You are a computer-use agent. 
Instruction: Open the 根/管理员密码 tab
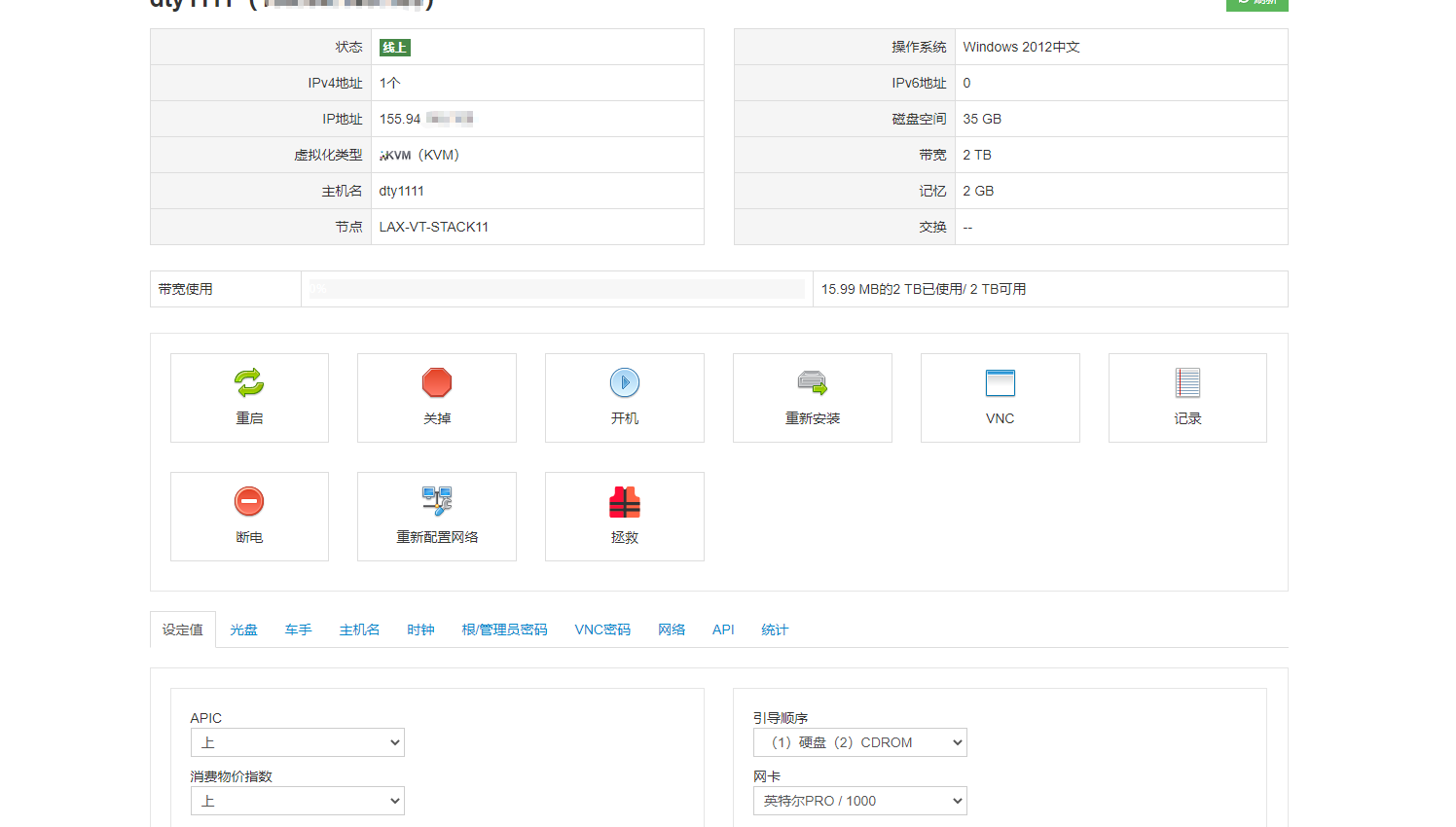pyautogui.click(x=504, y=629)
